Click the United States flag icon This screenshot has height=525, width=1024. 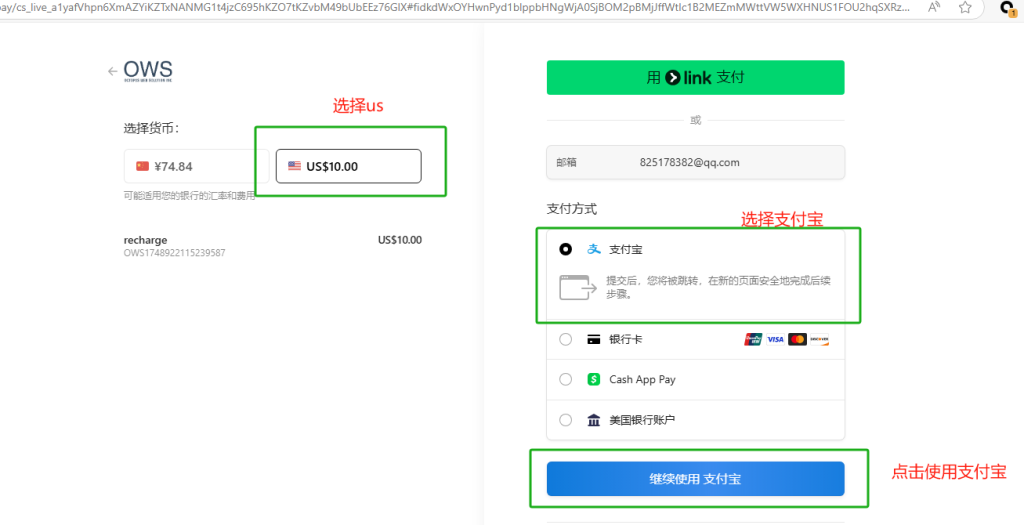click(x=295, y=166)
